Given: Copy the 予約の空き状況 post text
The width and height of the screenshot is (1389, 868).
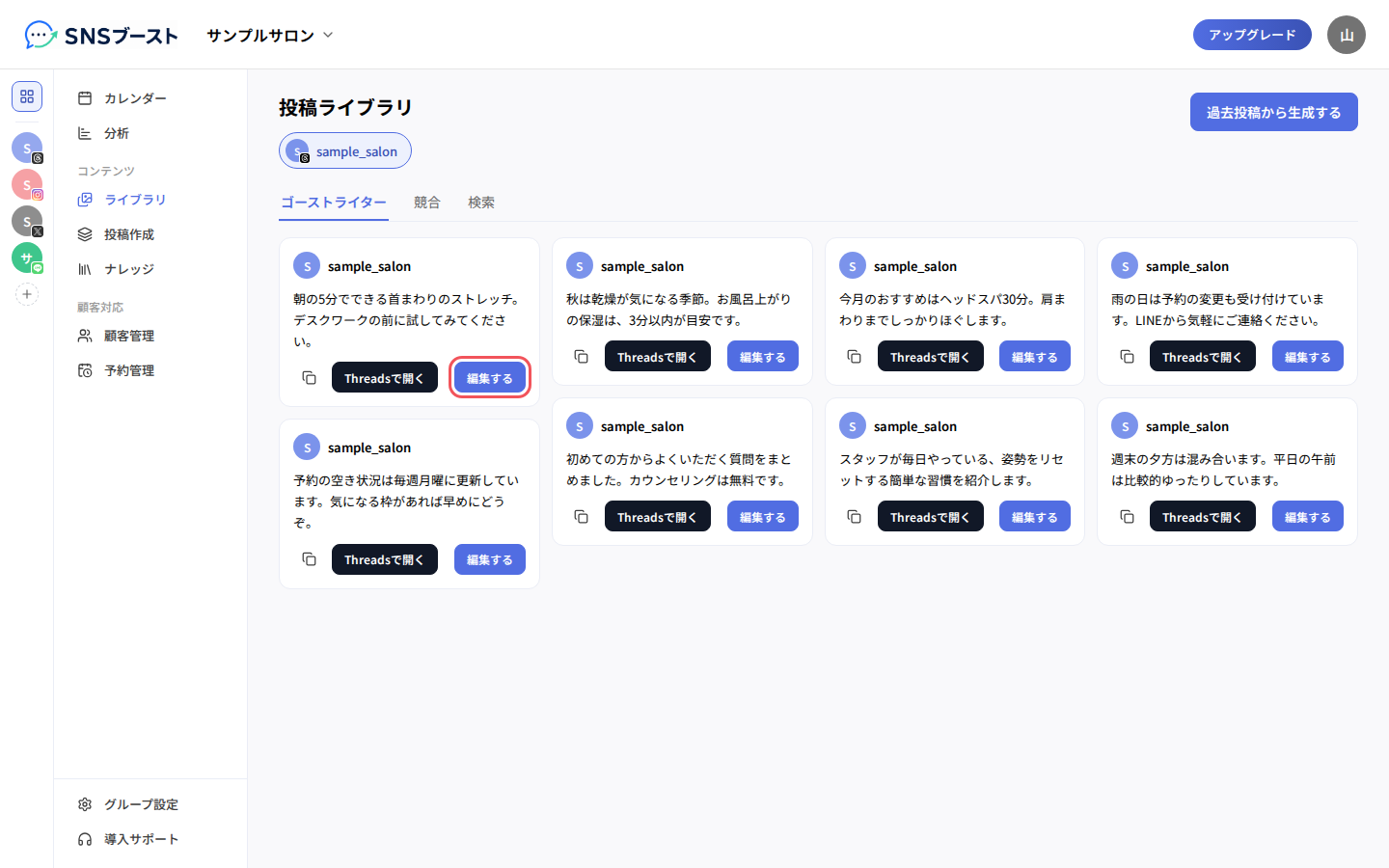Looking at the screenshot, I should 309,559.
